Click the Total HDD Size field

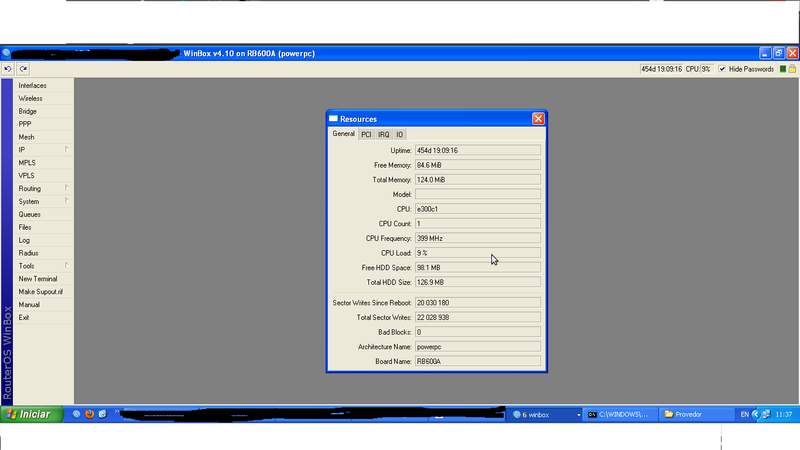(x=478, y=282)
